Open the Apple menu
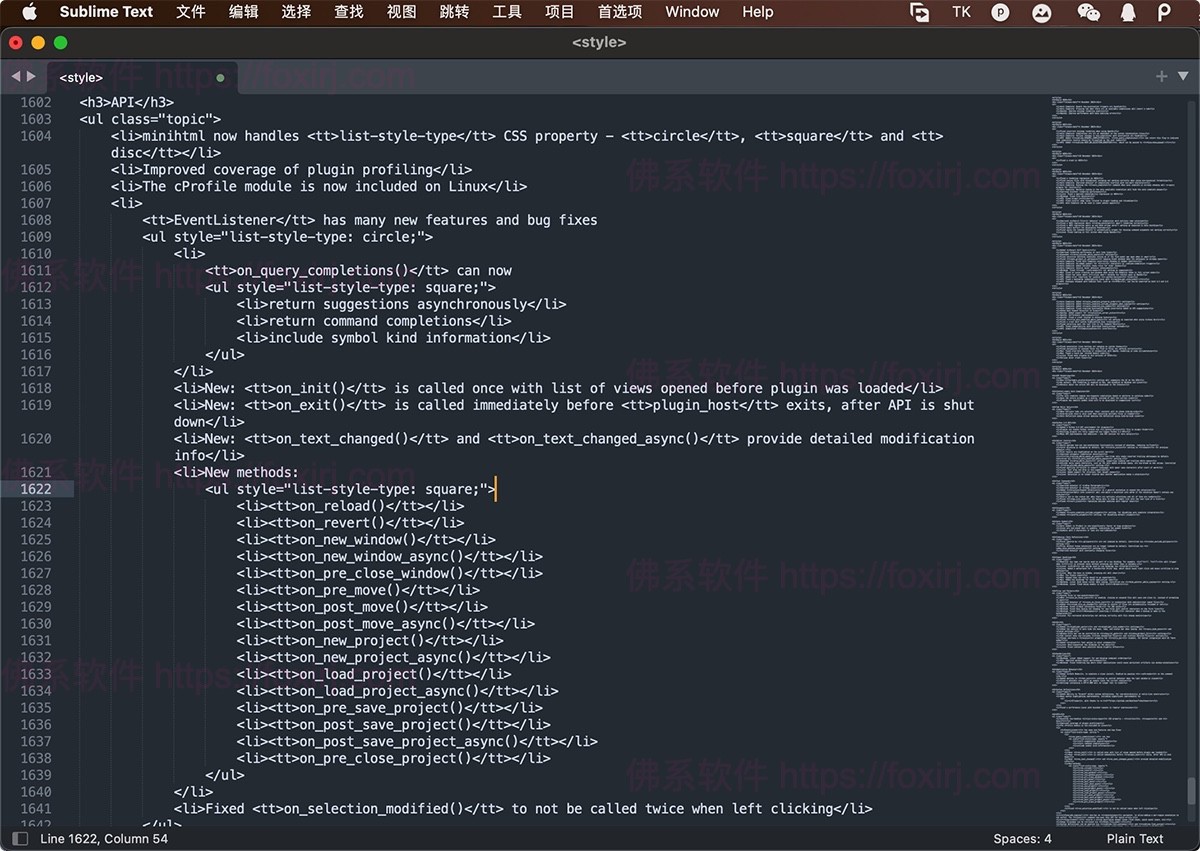The height and width of the screenshot is (851, 1200). 29,12
